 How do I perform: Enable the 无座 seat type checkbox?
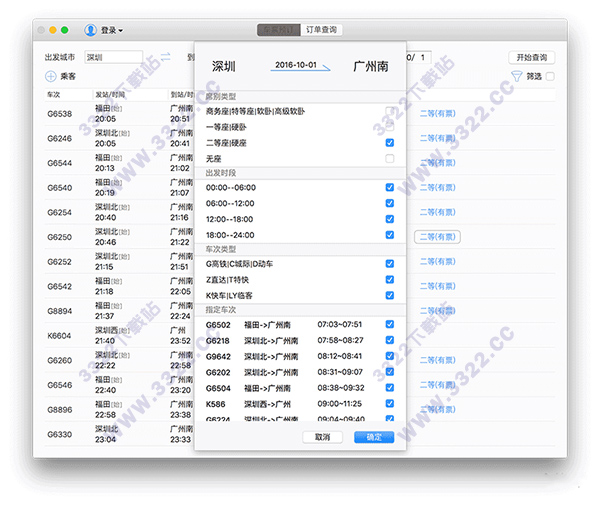coord(390,159)
